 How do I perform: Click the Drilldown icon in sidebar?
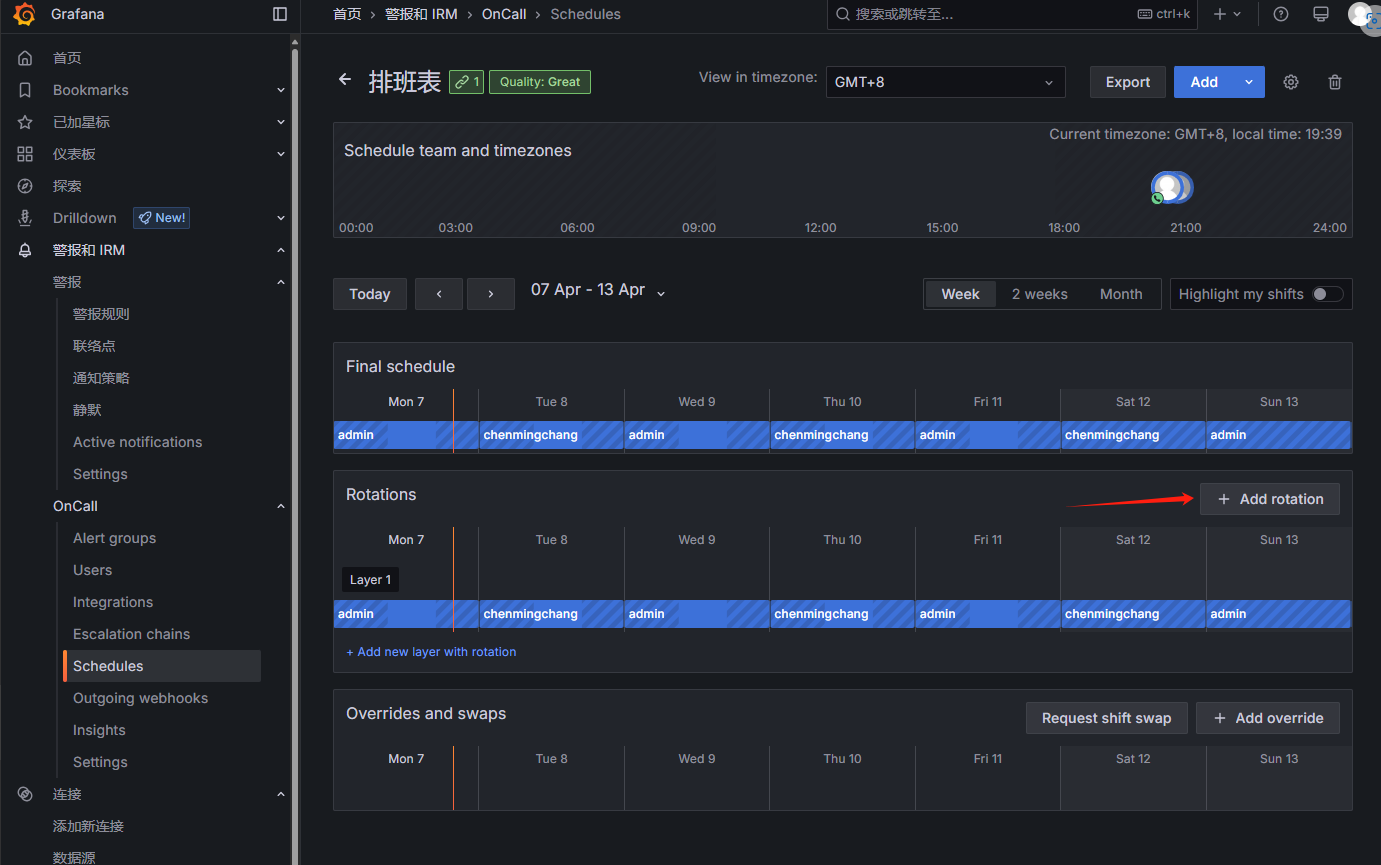click(x=25, y=218)
